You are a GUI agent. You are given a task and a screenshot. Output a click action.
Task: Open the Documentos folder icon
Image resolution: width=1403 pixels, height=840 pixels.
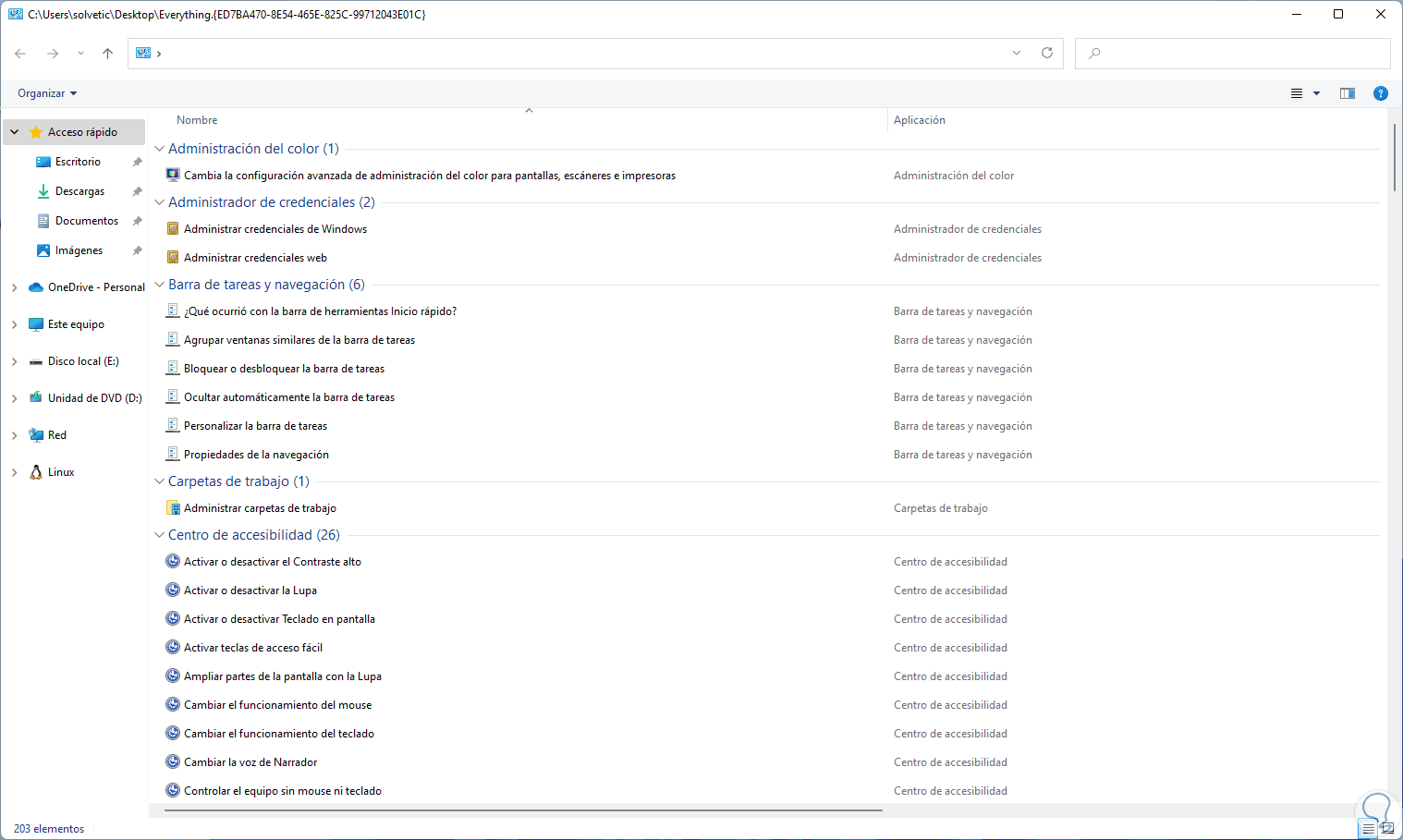pos(43,221)
